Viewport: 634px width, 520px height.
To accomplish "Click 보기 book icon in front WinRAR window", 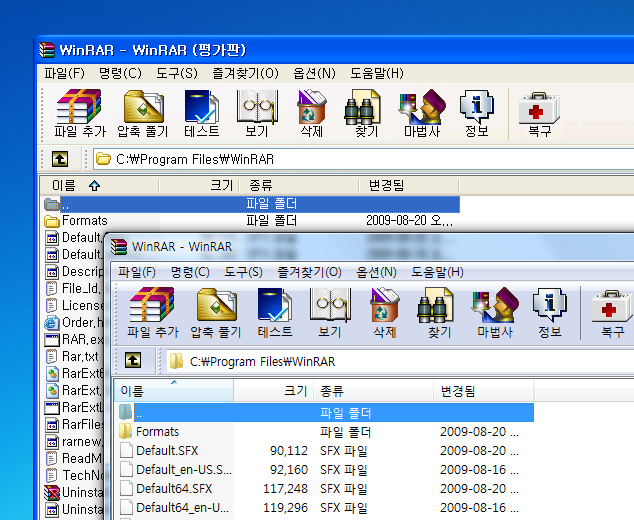I will [330, 305].
